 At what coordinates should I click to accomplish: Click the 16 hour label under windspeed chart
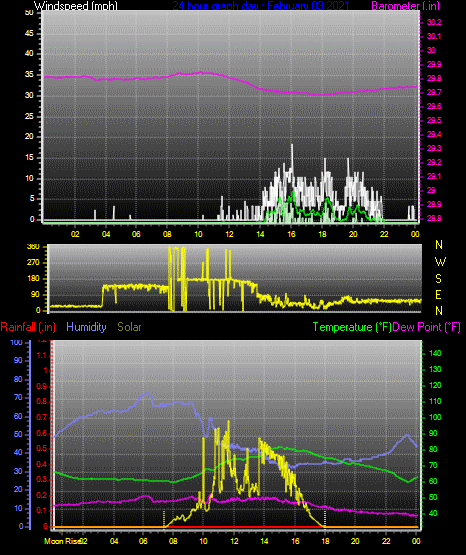coord(291,234)
